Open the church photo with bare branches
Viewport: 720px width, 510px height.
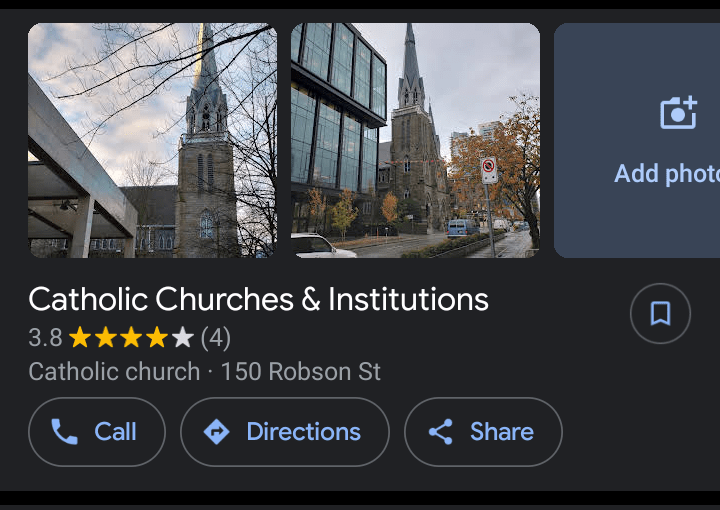(x=152, y=140)
